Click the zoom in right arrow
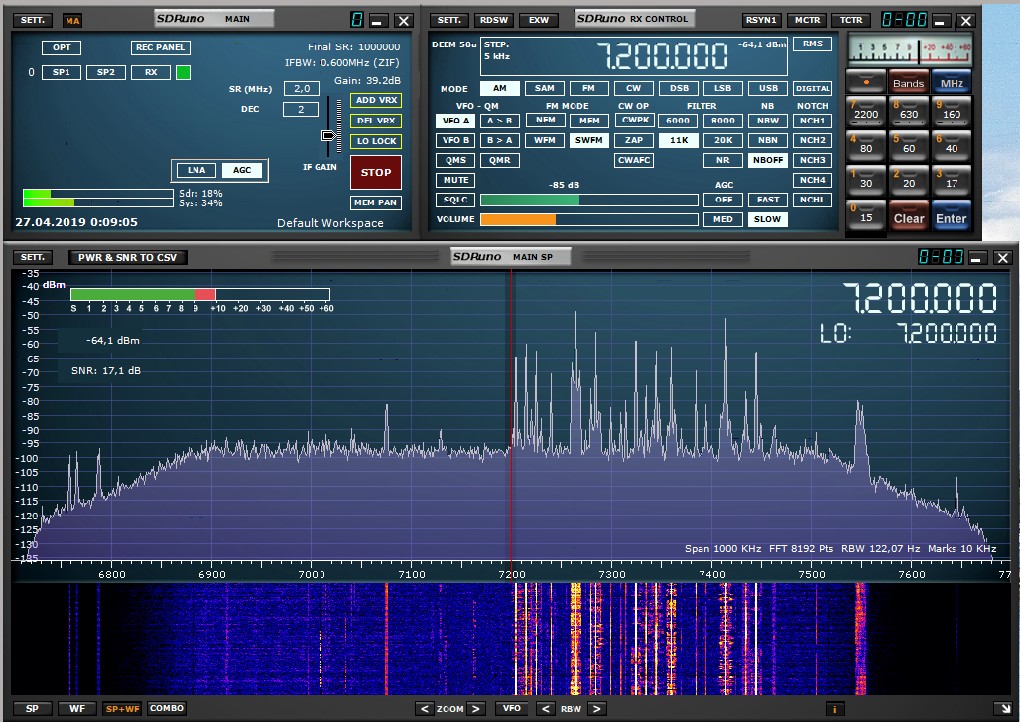Screen dimensions: 1020x722 click(x=476, y=708)
